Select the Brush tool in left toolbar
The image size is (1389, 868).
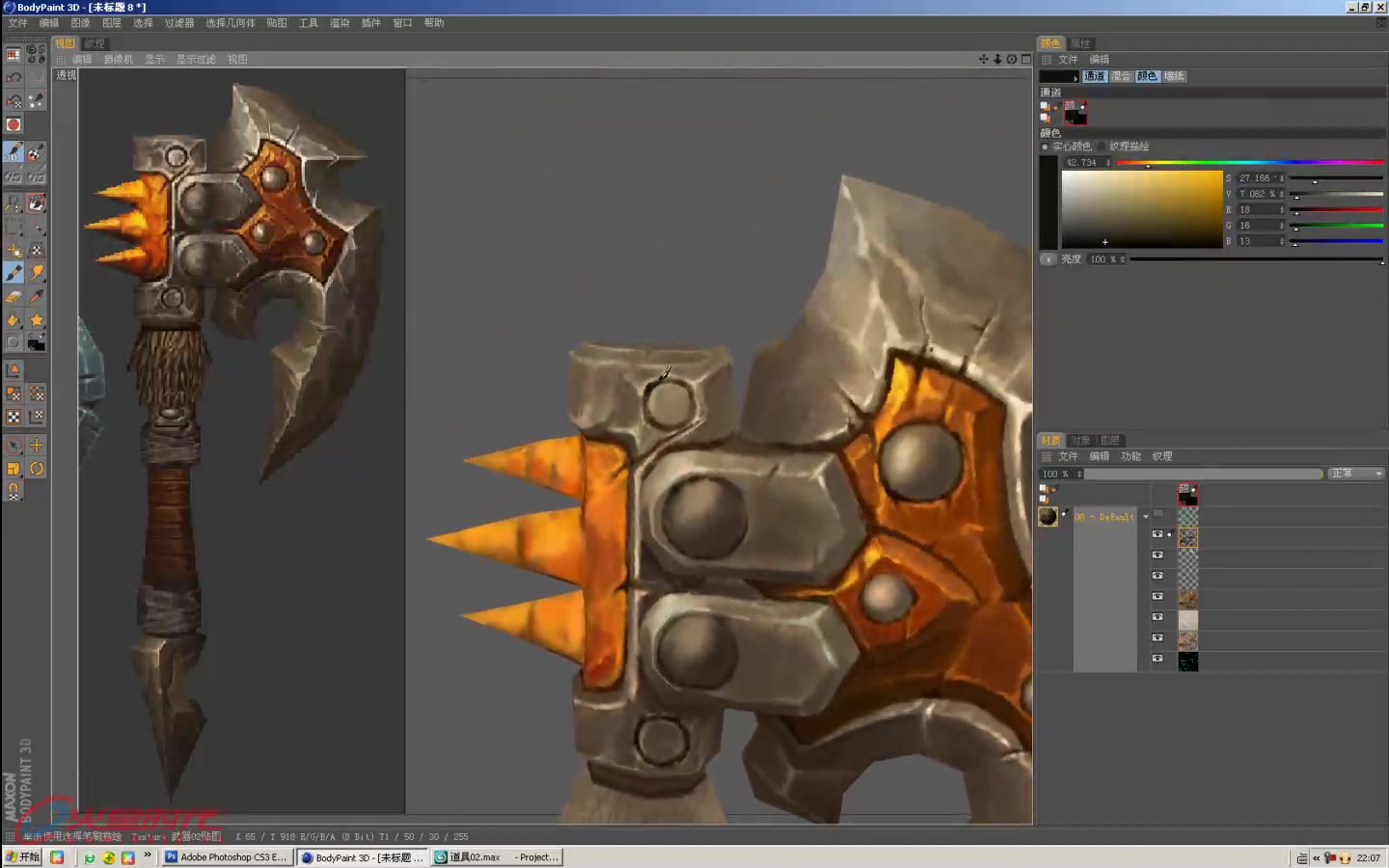14,274
